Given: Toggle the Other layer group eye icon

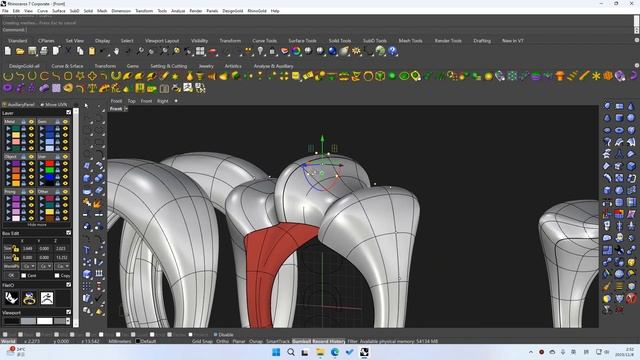Looking at the screenshot, I should tap(65, 191).
